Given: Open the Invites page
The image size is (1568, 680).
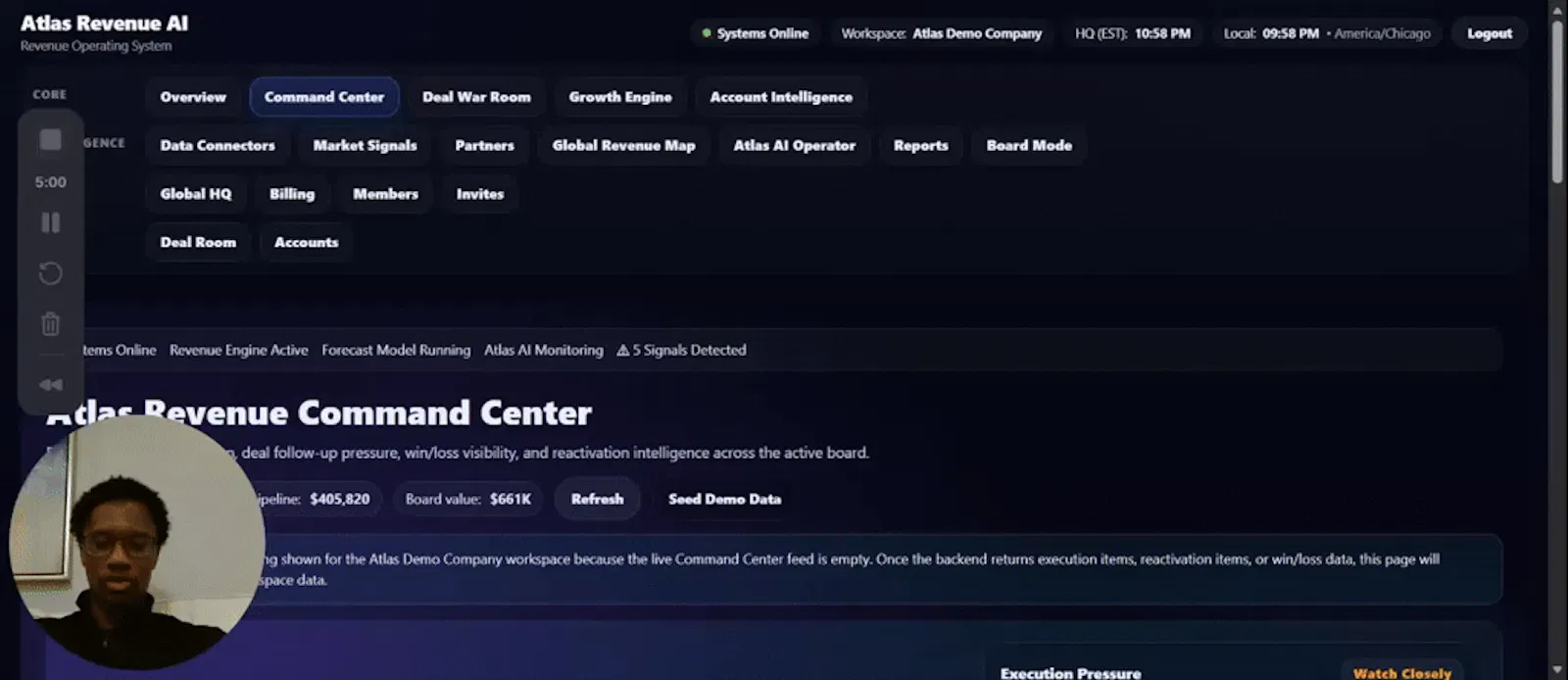Looking at the screenshot, I should (480, 194).
